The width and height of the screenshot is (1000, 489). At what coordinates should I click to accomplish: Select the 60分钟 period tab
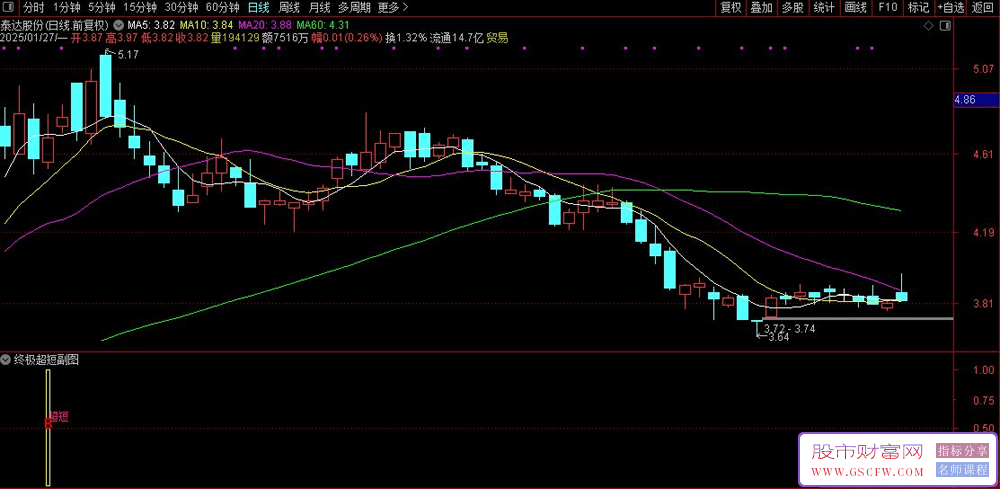223,8
